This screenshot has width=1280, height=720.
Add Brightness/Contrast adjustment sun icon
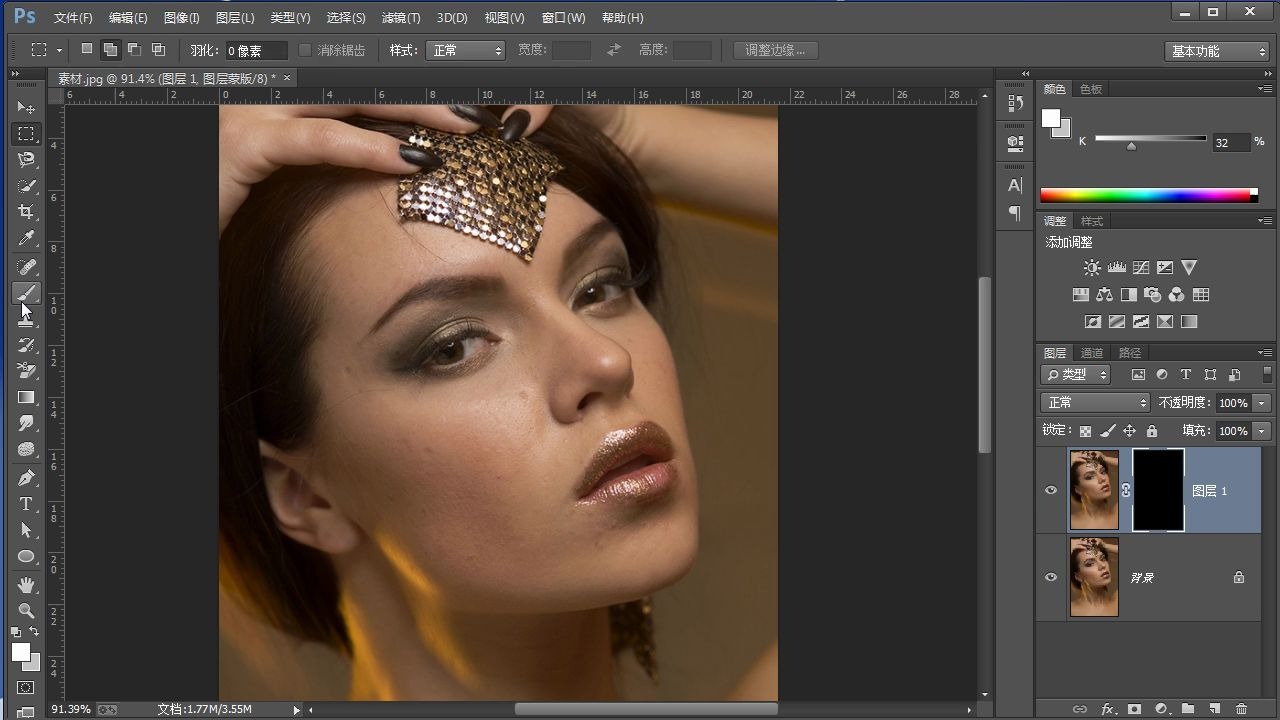click(x=1092, y=268)
